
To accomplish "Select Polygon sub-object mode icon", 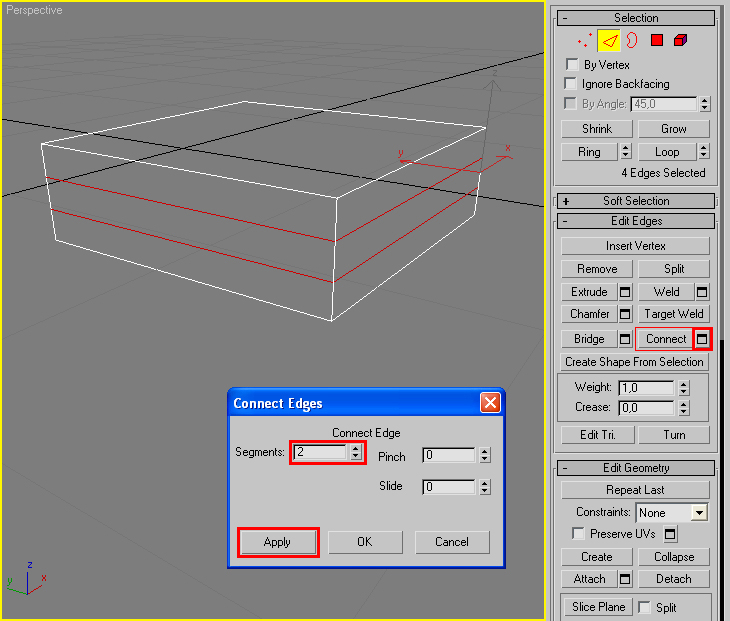I will [x=656, y=40].
